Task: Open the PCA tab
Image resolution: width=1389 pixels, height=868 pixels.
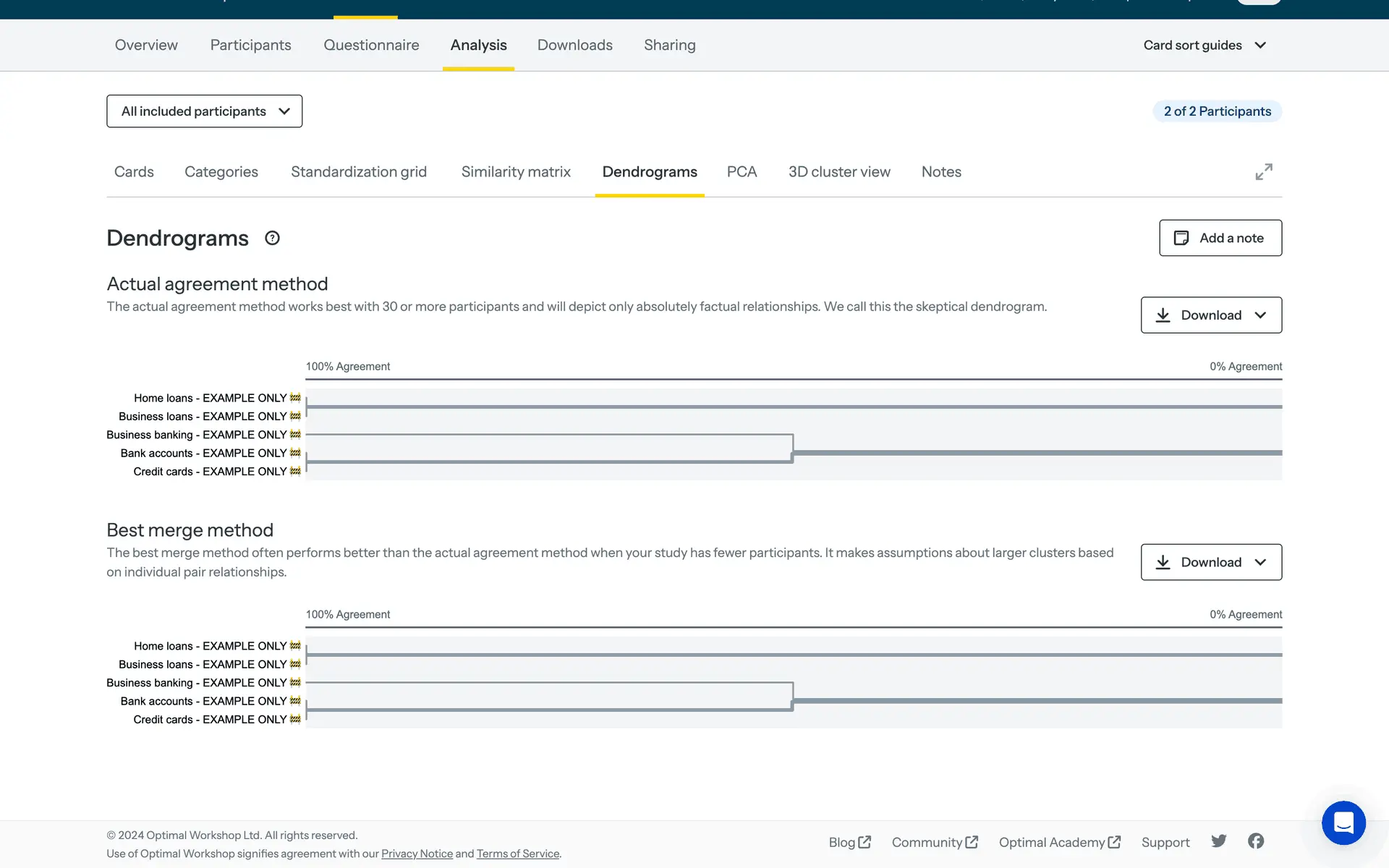Action: [742, 172]
